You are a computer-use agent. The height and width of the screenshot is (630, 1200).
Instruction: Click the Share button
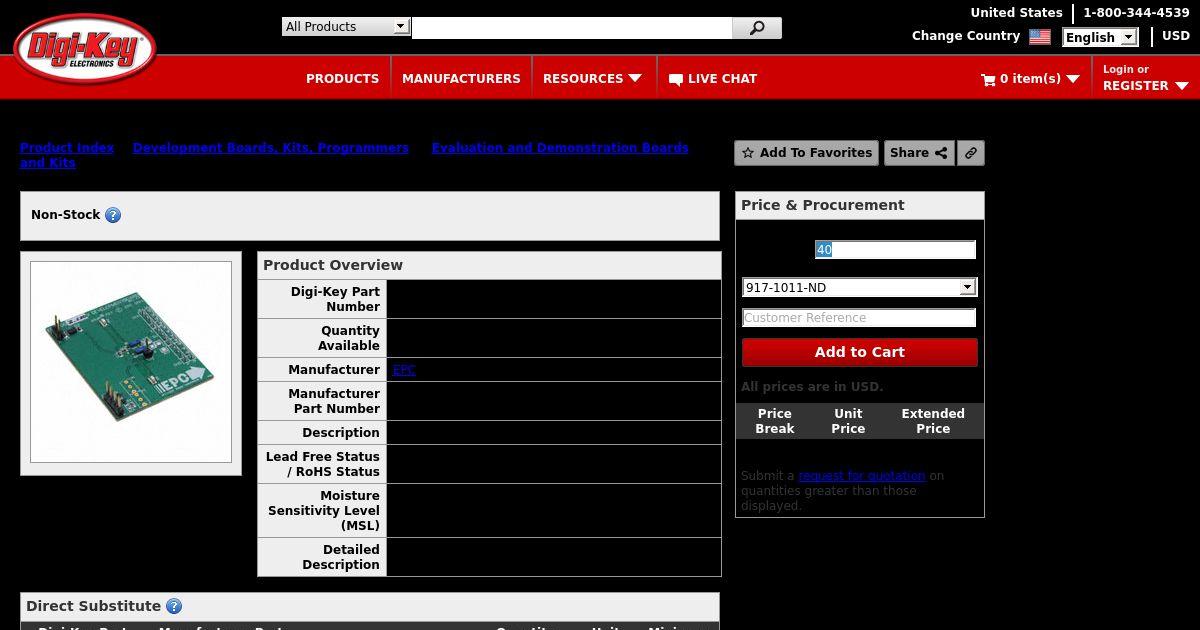click(918, 153)
